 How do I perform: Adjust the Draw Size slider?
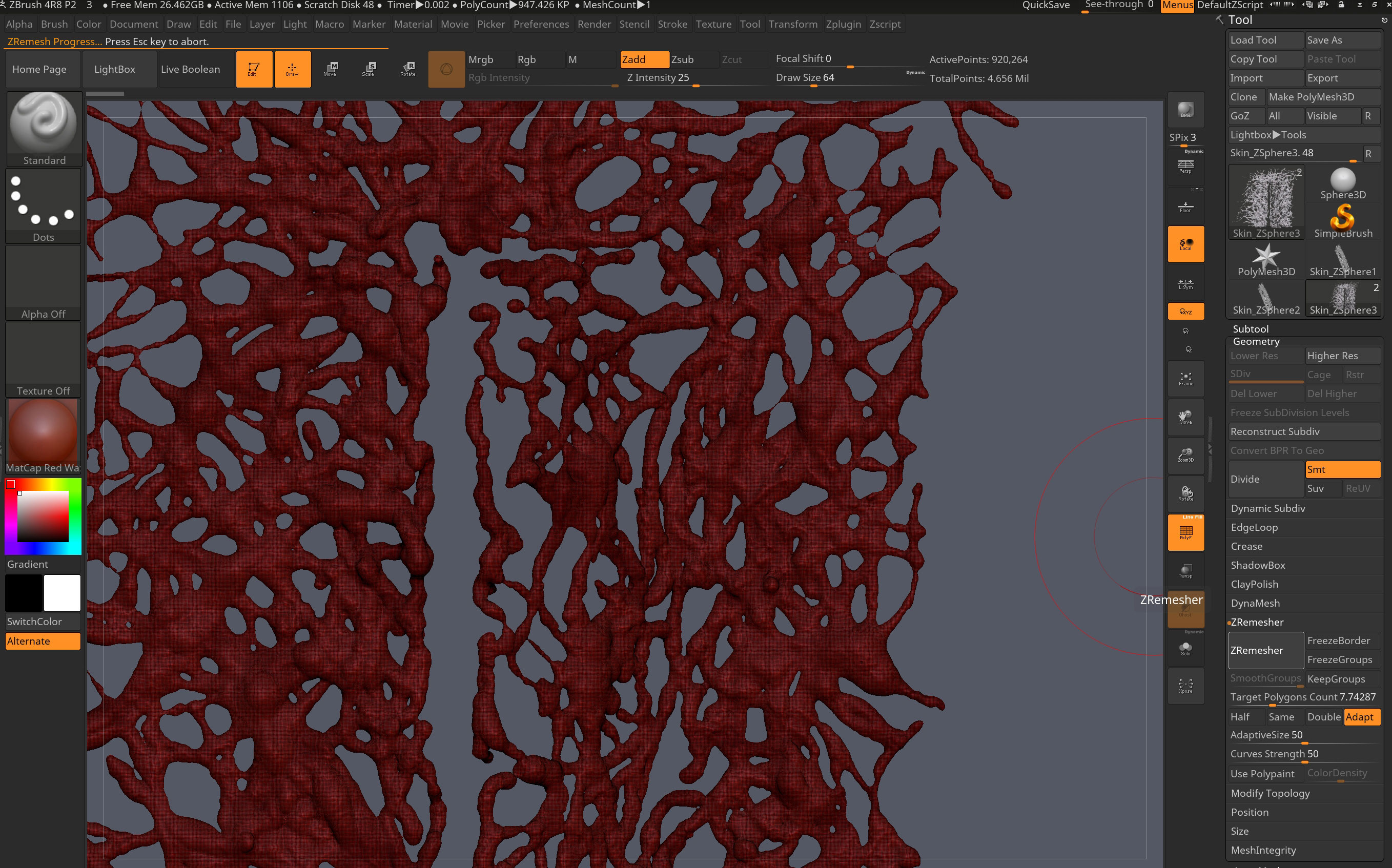pyautogui.click(x=850, y=78)
